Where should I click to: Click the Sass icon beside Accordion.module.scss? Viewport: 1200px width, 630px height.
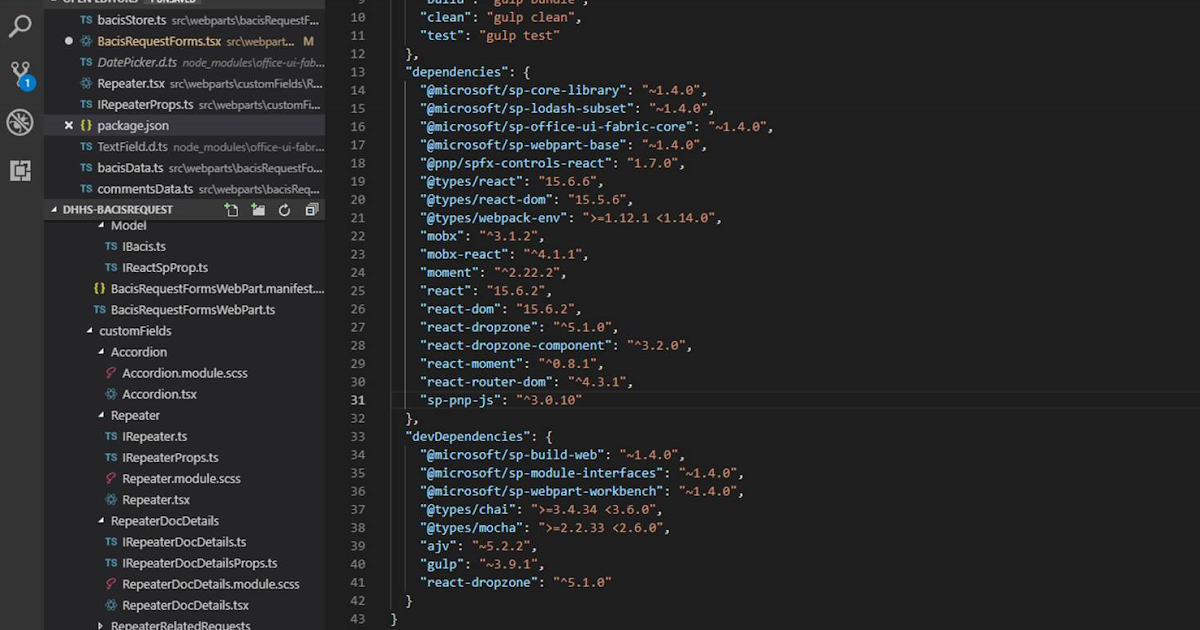click(x=112, y=373)
